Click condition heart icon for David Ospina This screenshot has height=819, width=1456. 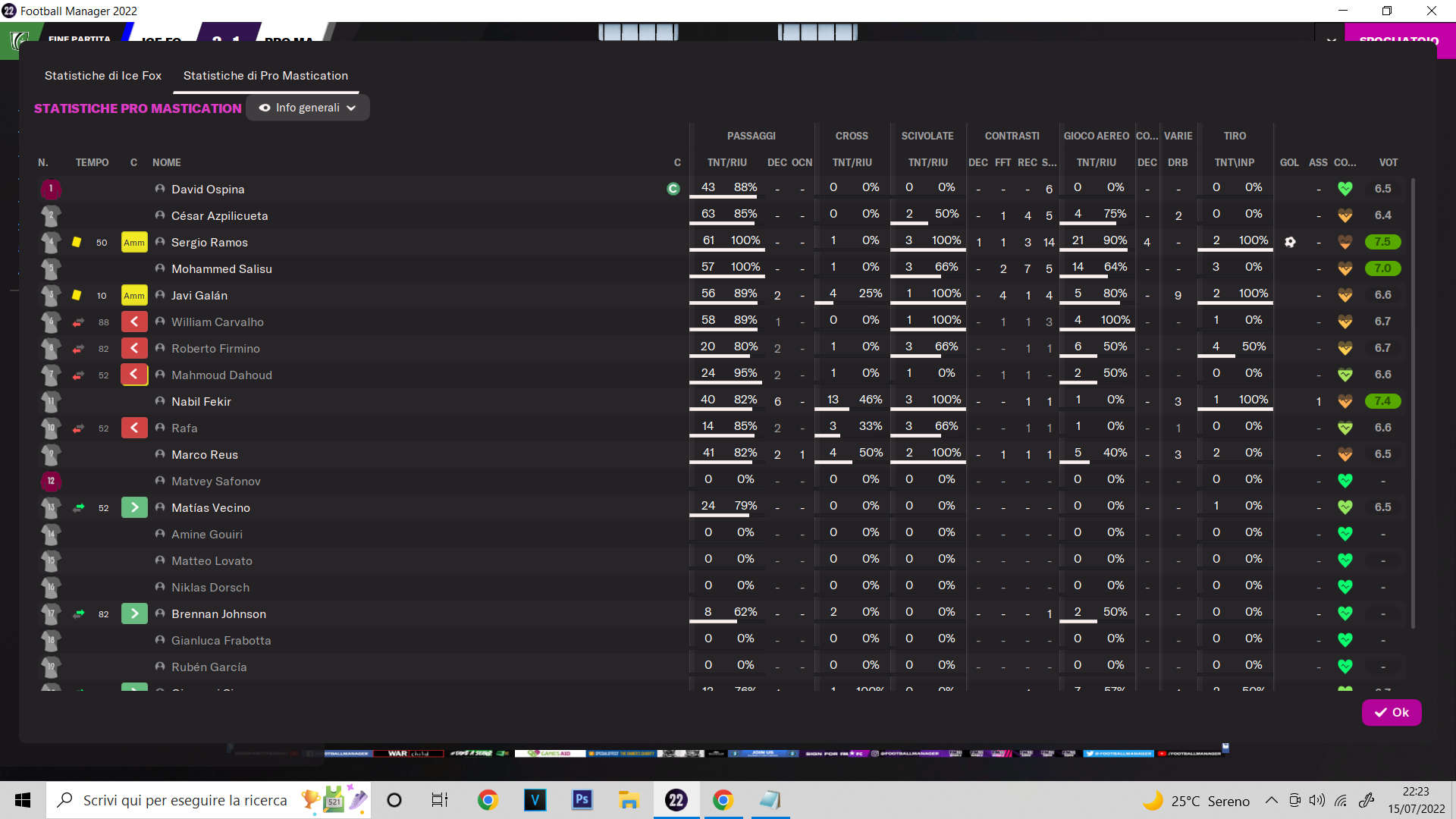[1345, 189]
